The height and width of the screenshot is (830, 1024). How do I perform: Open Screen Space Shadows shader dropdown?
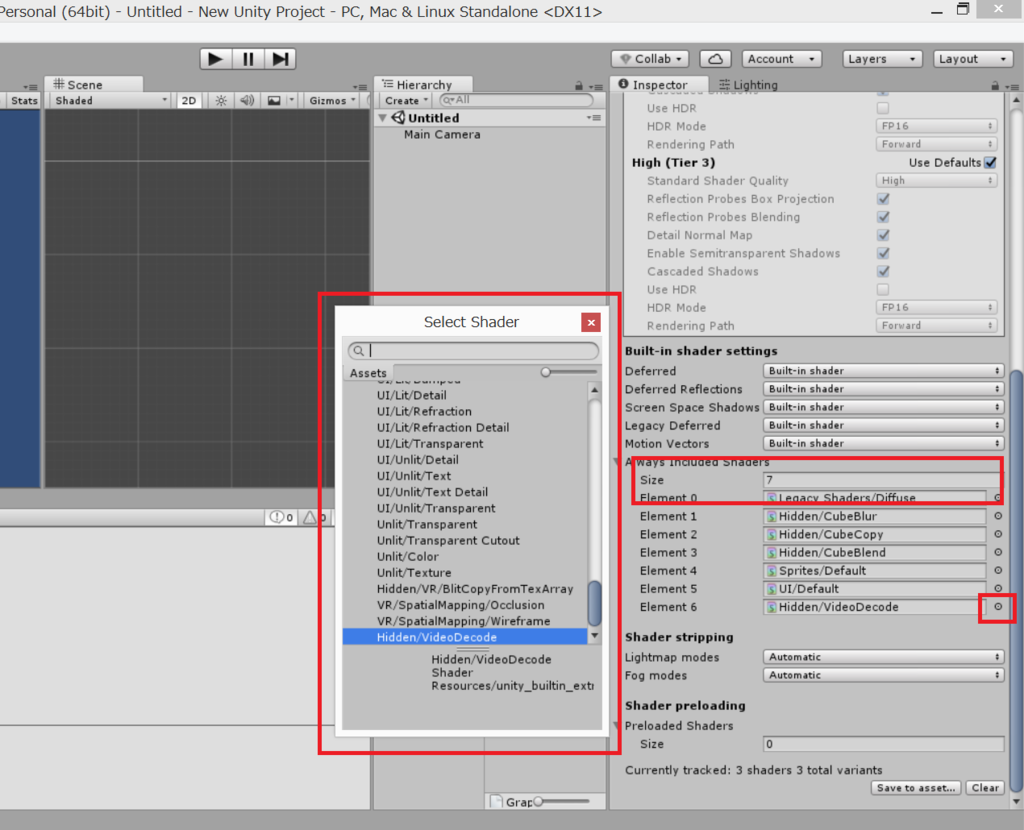coord(883,407)
